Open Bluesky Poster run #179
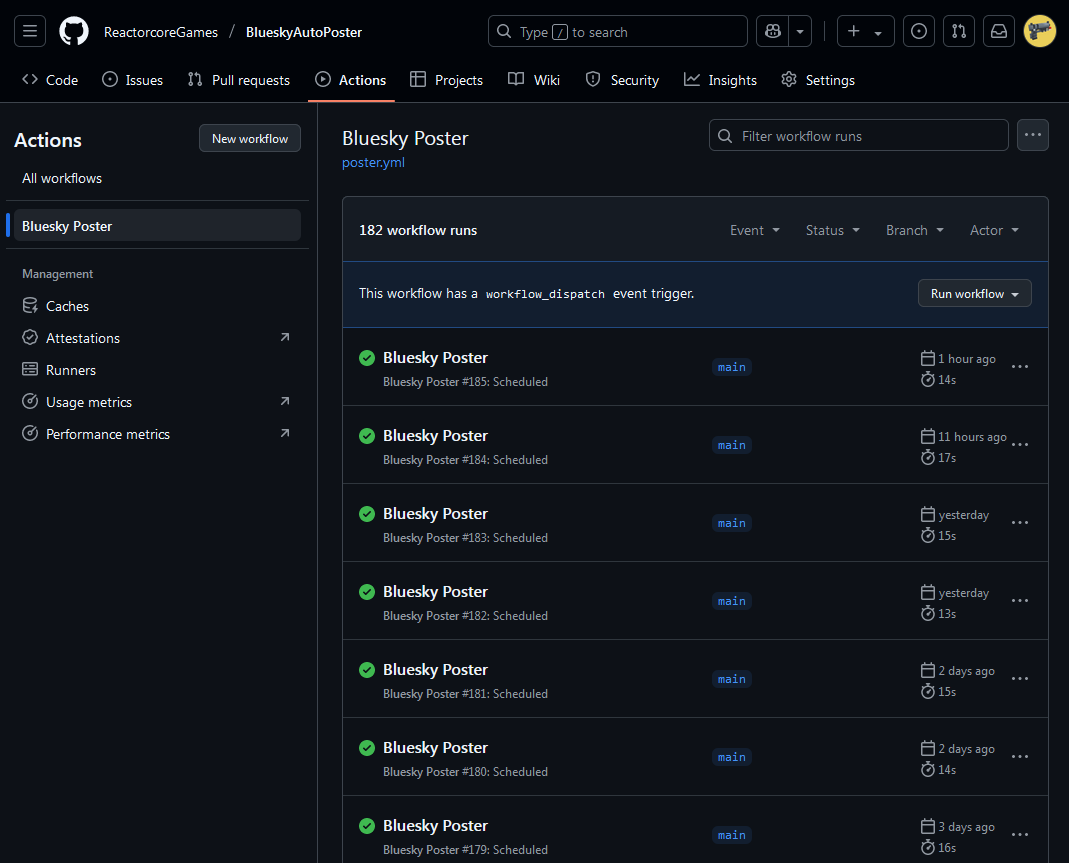Image resolution: width=1069 pixels, height=863 pixels. point(435,826)
